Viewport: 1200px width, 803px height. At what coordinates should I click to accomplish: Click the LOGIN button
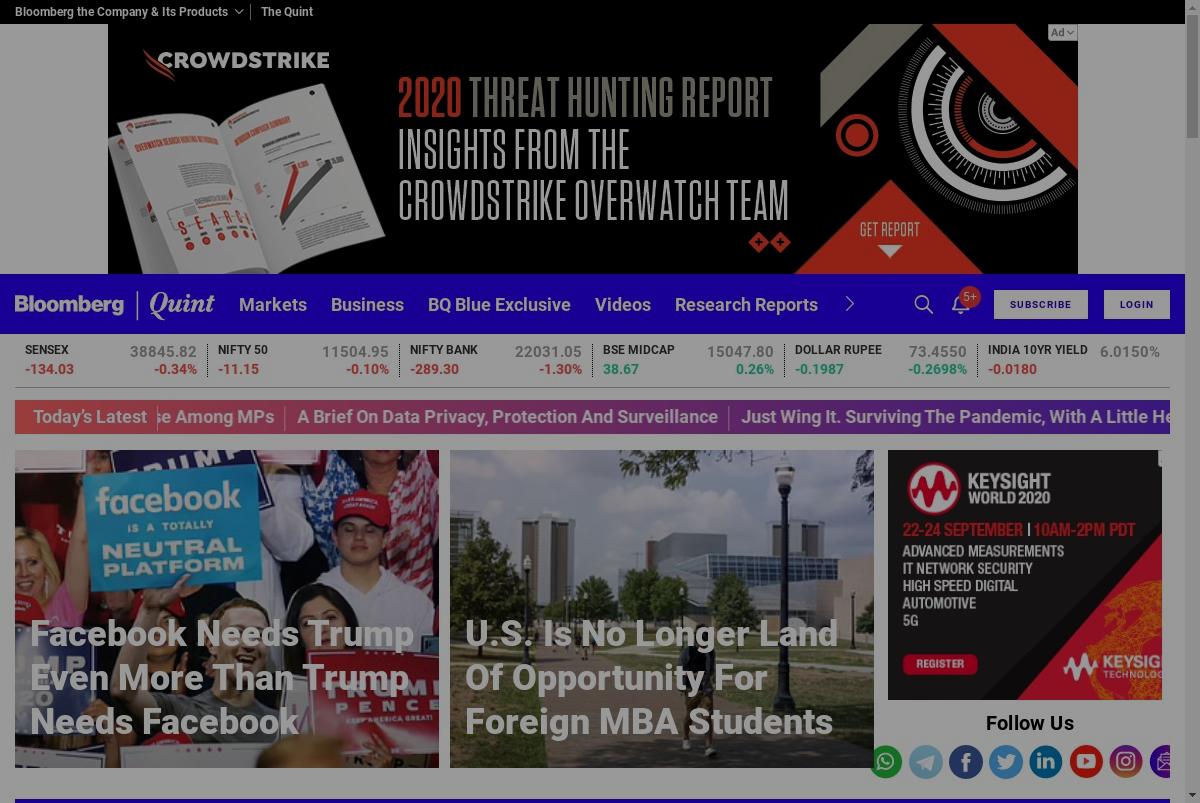click(x=1136, y=304)
